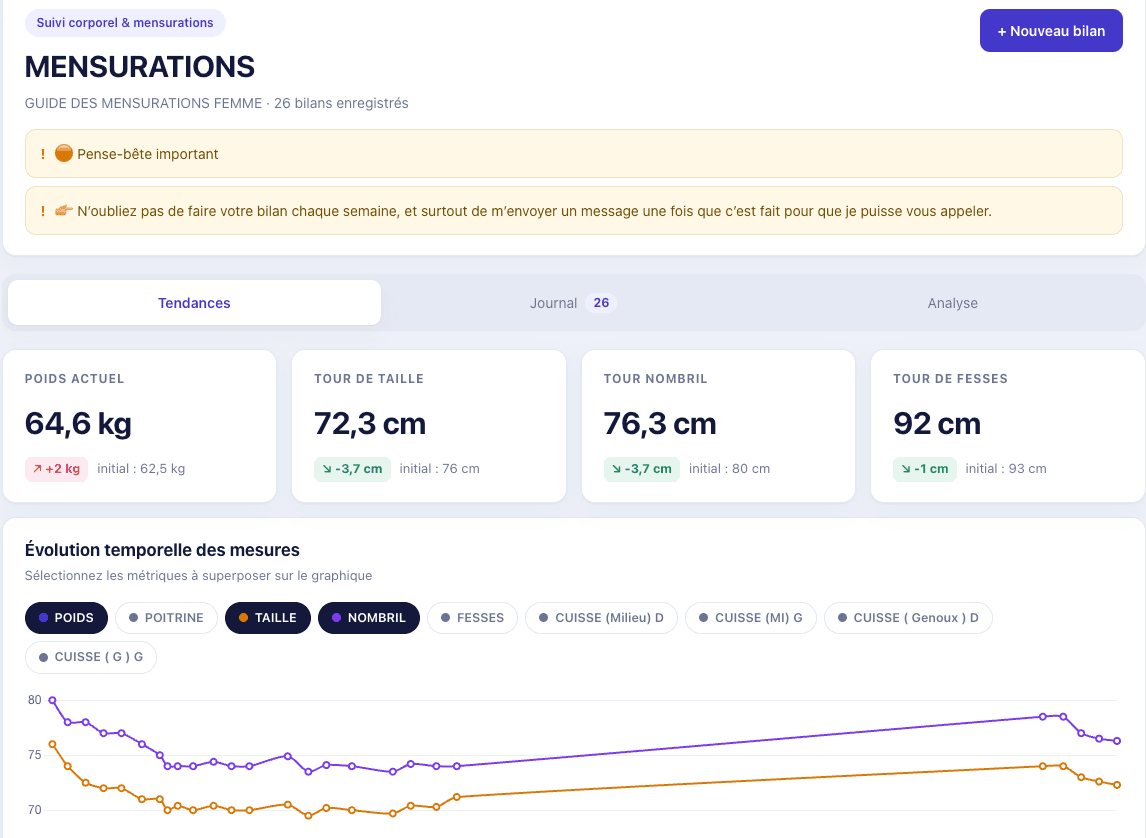Open the Journal tab
This screenshot has width=1146, height=838.
(x=573, y=302)
